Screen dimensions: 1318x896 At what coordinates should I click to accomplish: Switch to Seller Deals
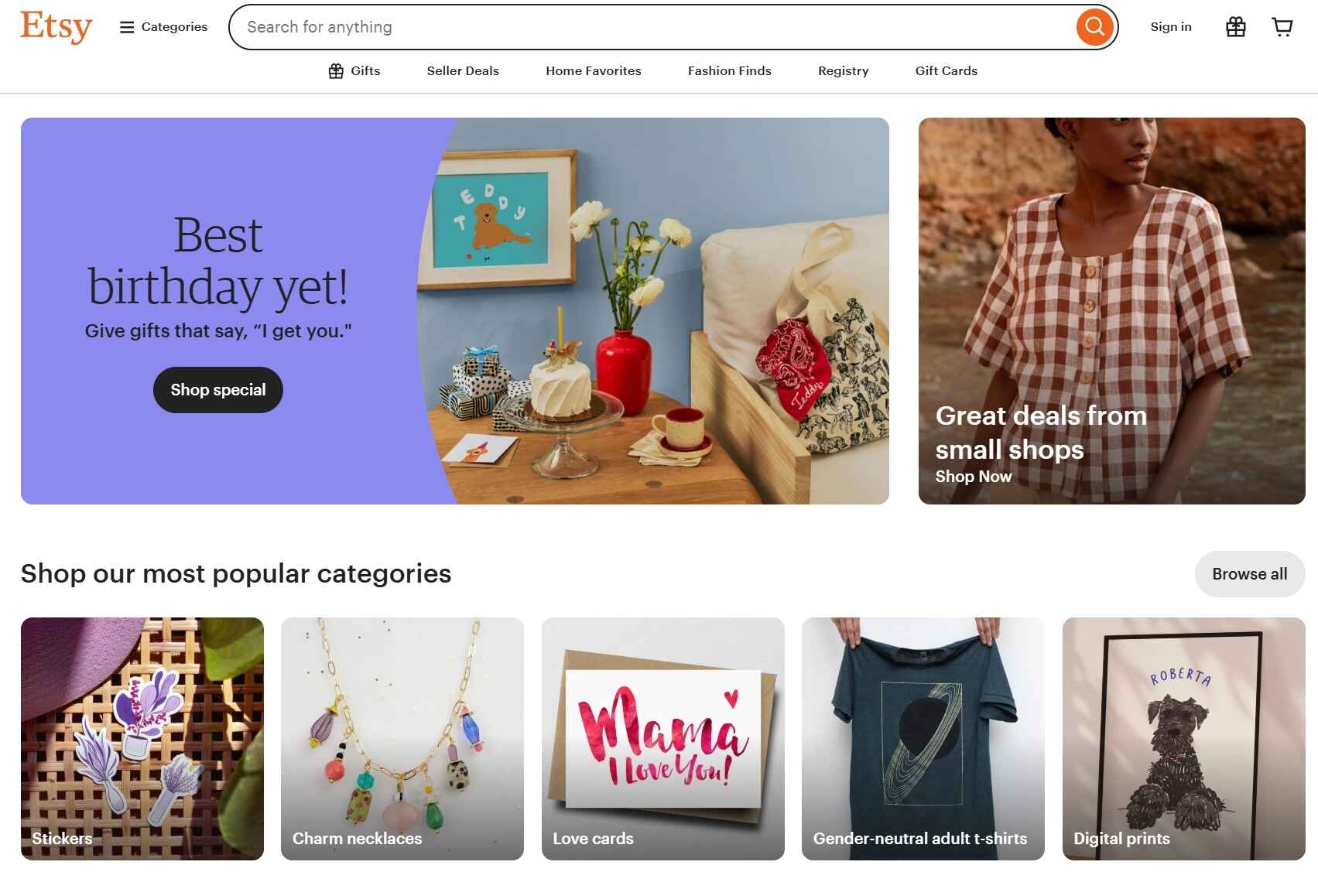click(x=462, y=70)
